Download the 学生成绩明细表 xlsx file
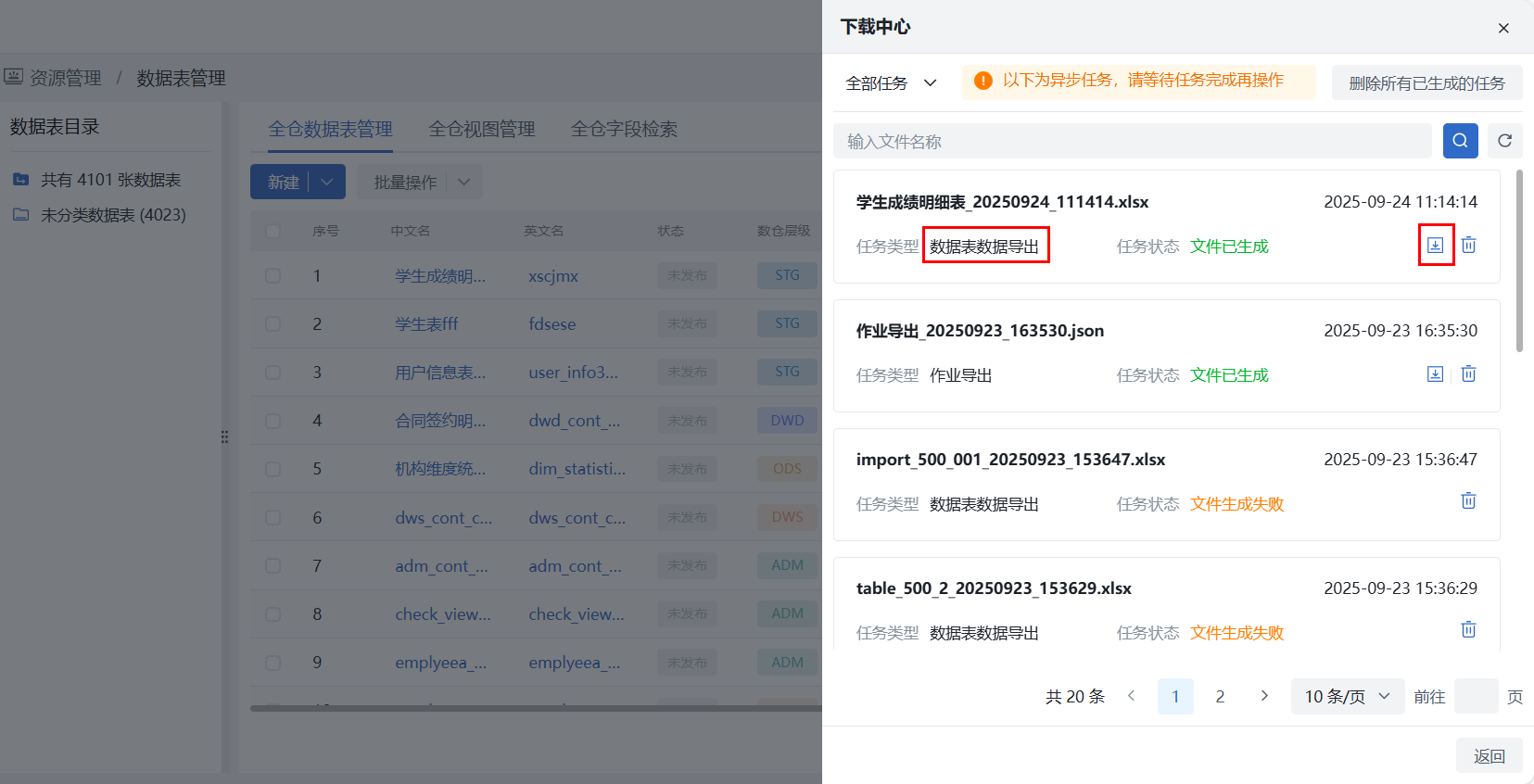 pyautogui.click(x=1435, y=246)
